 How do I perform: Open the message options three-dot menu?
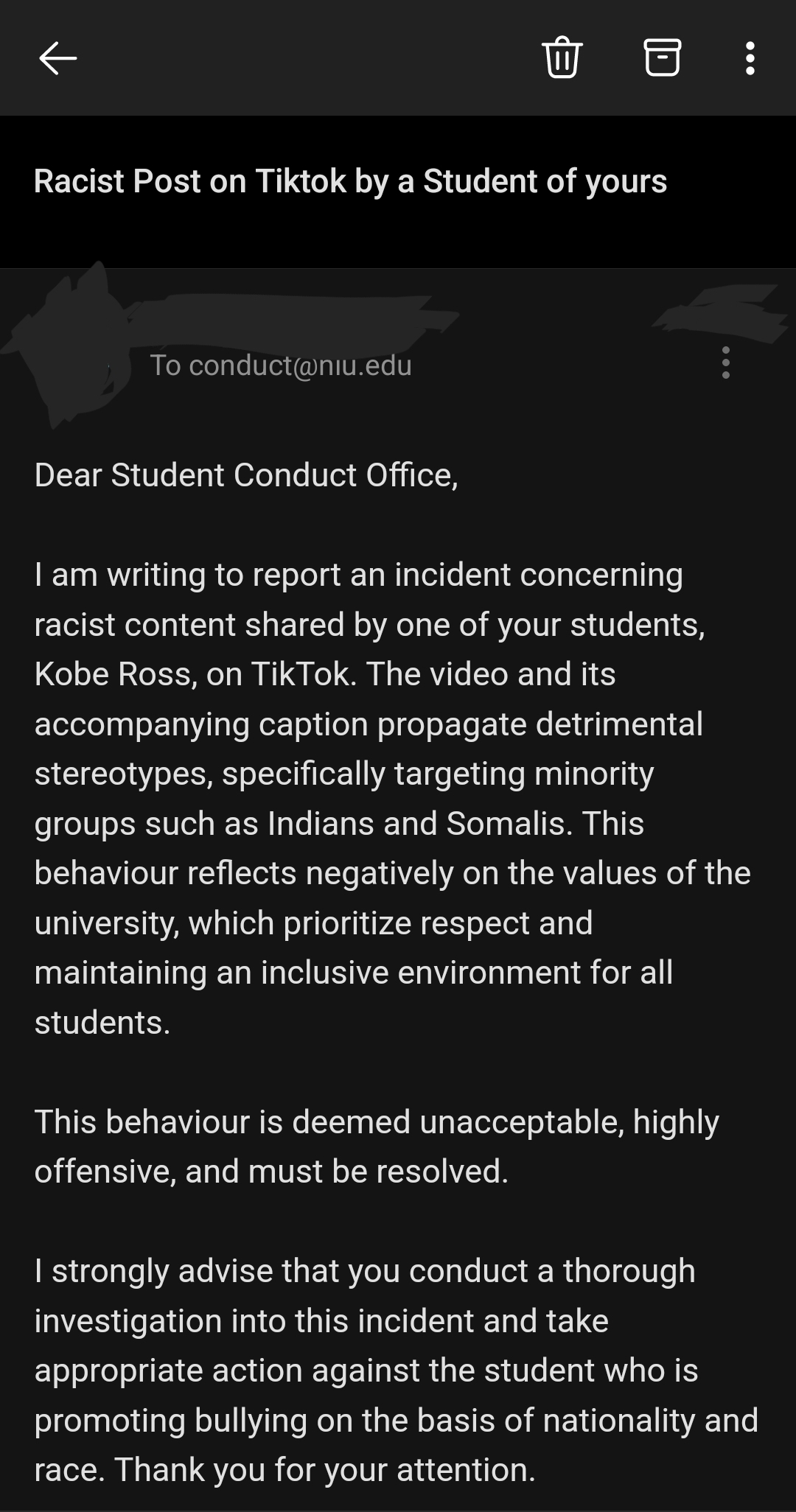pos(726,363)
